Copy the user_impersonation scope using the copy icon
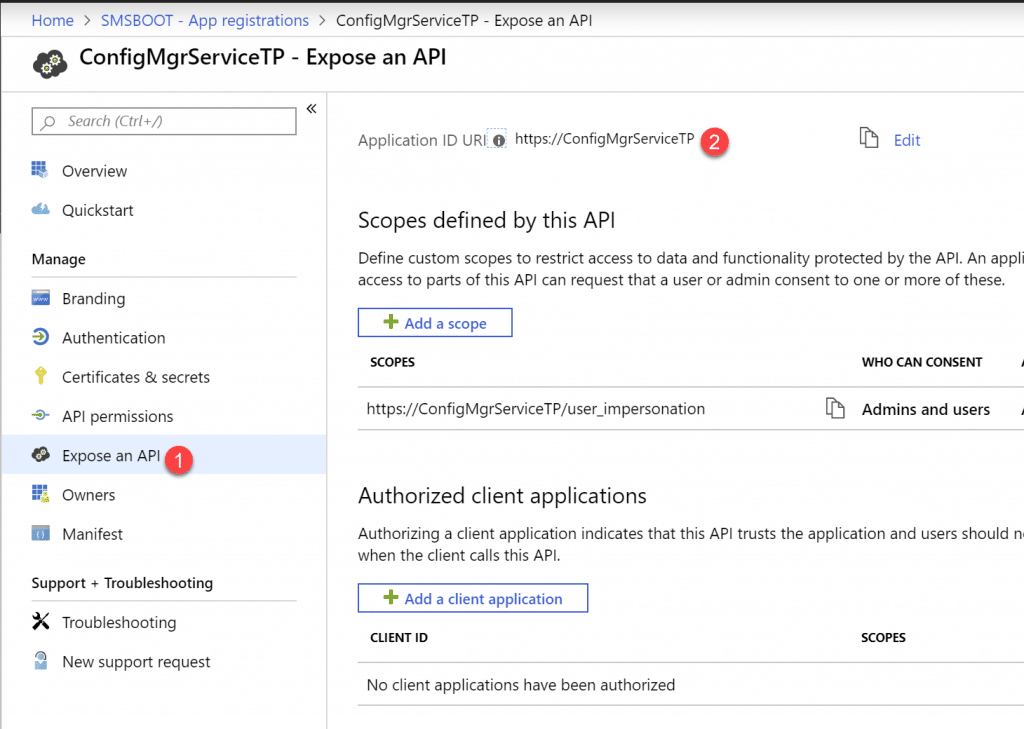The height and width of the screenshot is (729, 1024). pyautogui.click(x=836, y=408)
